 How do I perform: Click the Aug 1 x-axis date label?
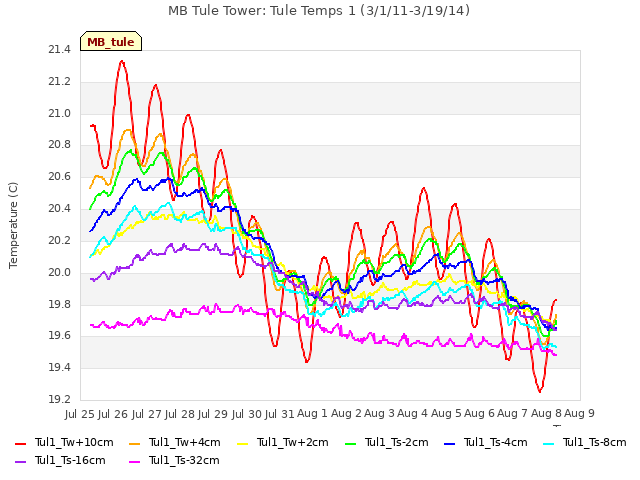point(312,414)
